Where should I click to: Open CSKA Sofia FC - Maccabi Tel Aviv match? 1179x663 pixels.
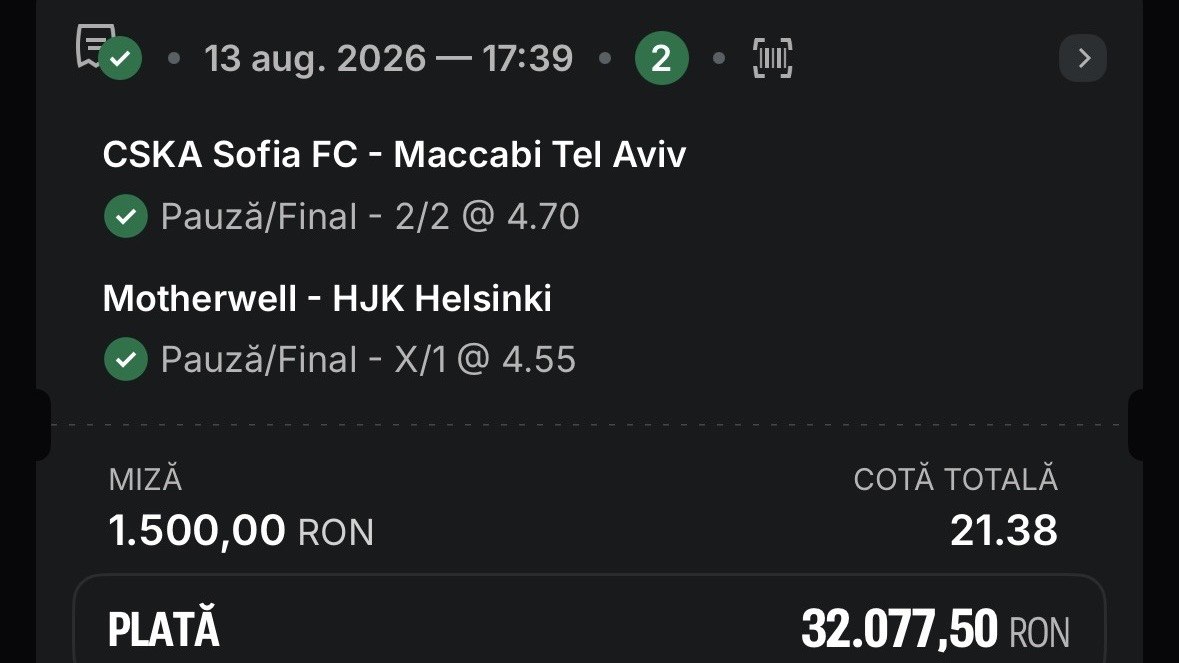coord(394,155)
